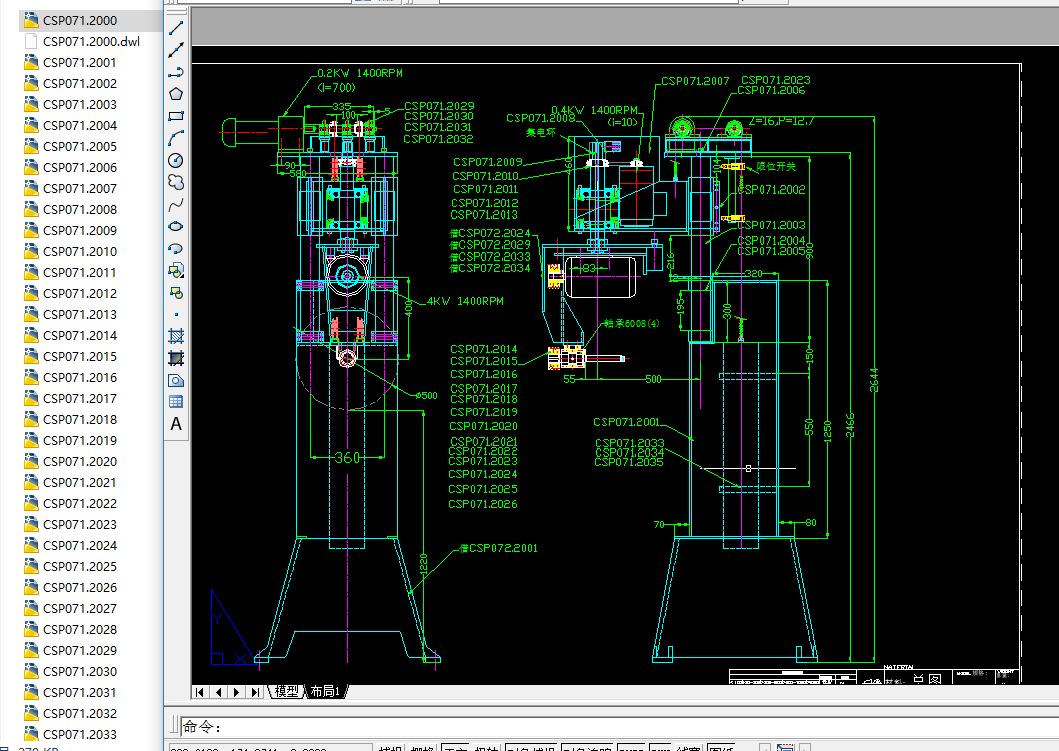1059x751 pixels.
Task: Jump to the first layout tab
Action: pyautogui.click(x=199, y=692)
